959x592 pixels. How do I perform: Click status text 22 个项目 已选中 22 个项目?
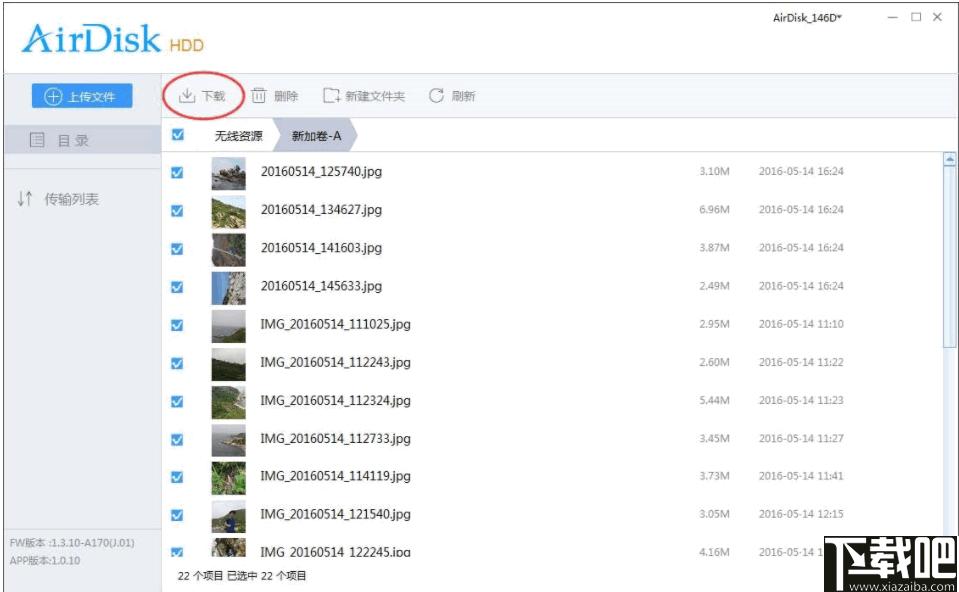click(x=242, y=575)
